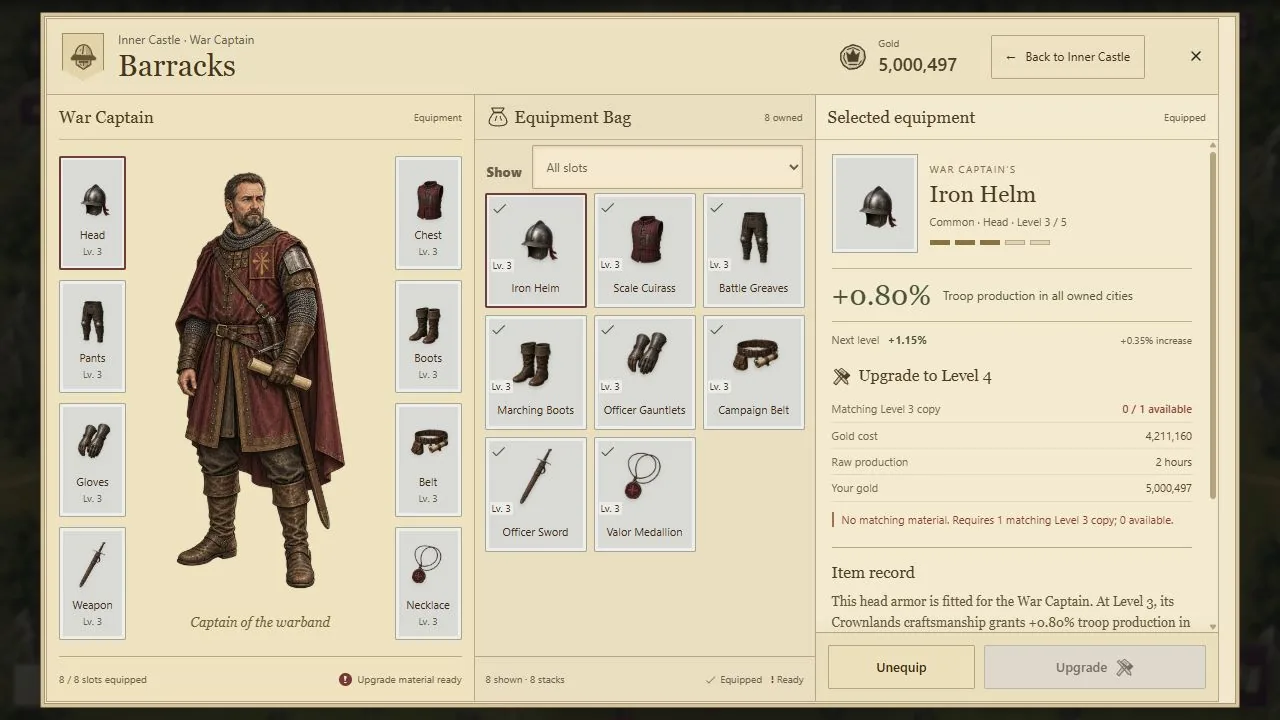Click the Upgrade button
The height and width of the screenshot is (720, 1280).
click(x=1095, y=667)
